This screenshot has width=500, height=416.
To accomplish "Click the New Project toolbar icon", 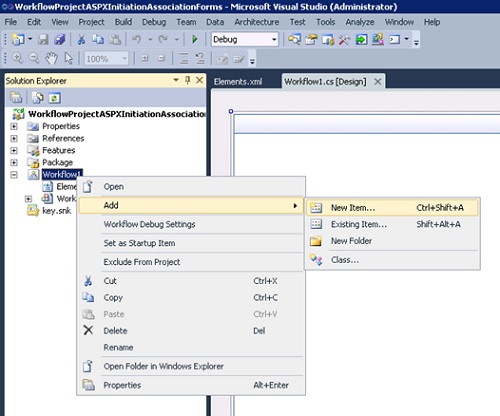I will tap(18, 39).
